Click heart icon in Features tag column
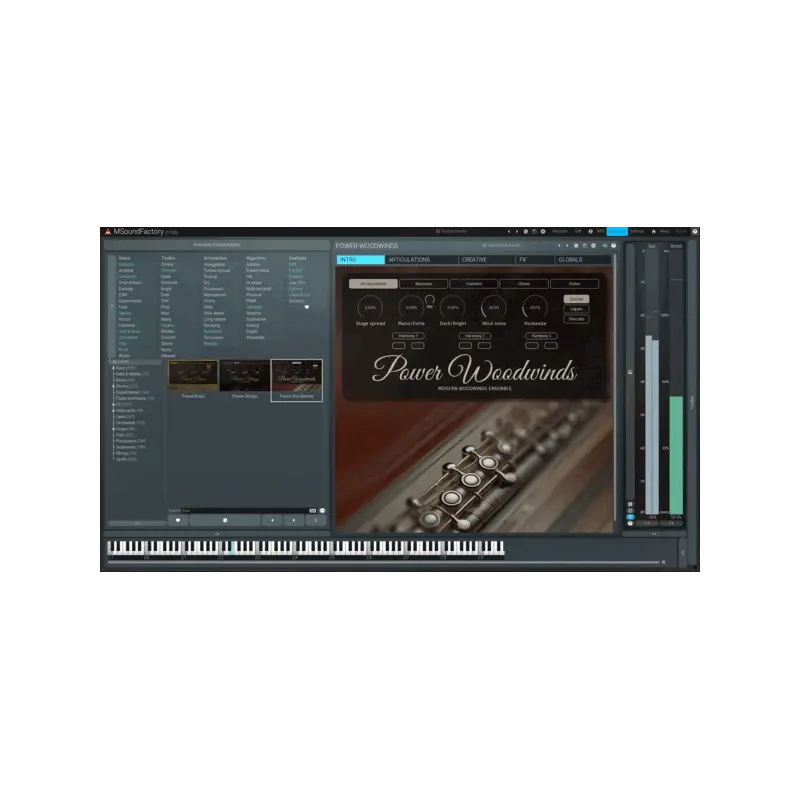 [x=307, y=307]
